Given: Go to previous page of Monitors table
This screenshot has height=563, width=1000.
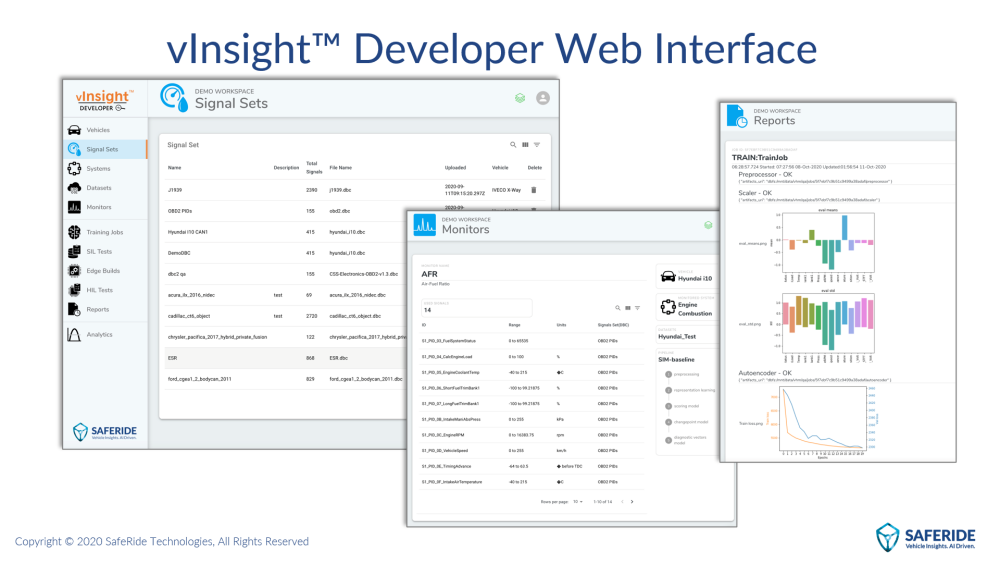Looking at the screenshot, I should tap(622, 502).
